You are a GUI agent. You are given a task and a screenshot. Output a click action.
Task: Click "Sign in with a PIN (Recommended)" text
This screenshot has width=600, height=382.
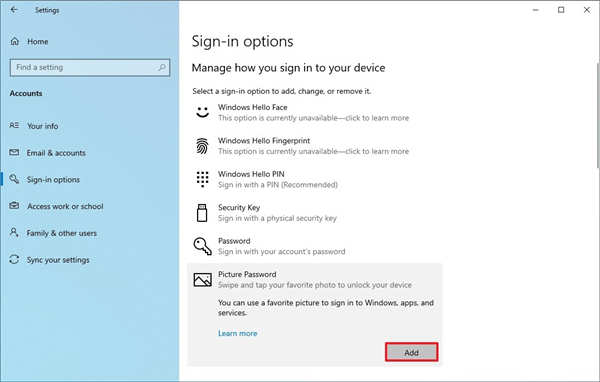278,185
